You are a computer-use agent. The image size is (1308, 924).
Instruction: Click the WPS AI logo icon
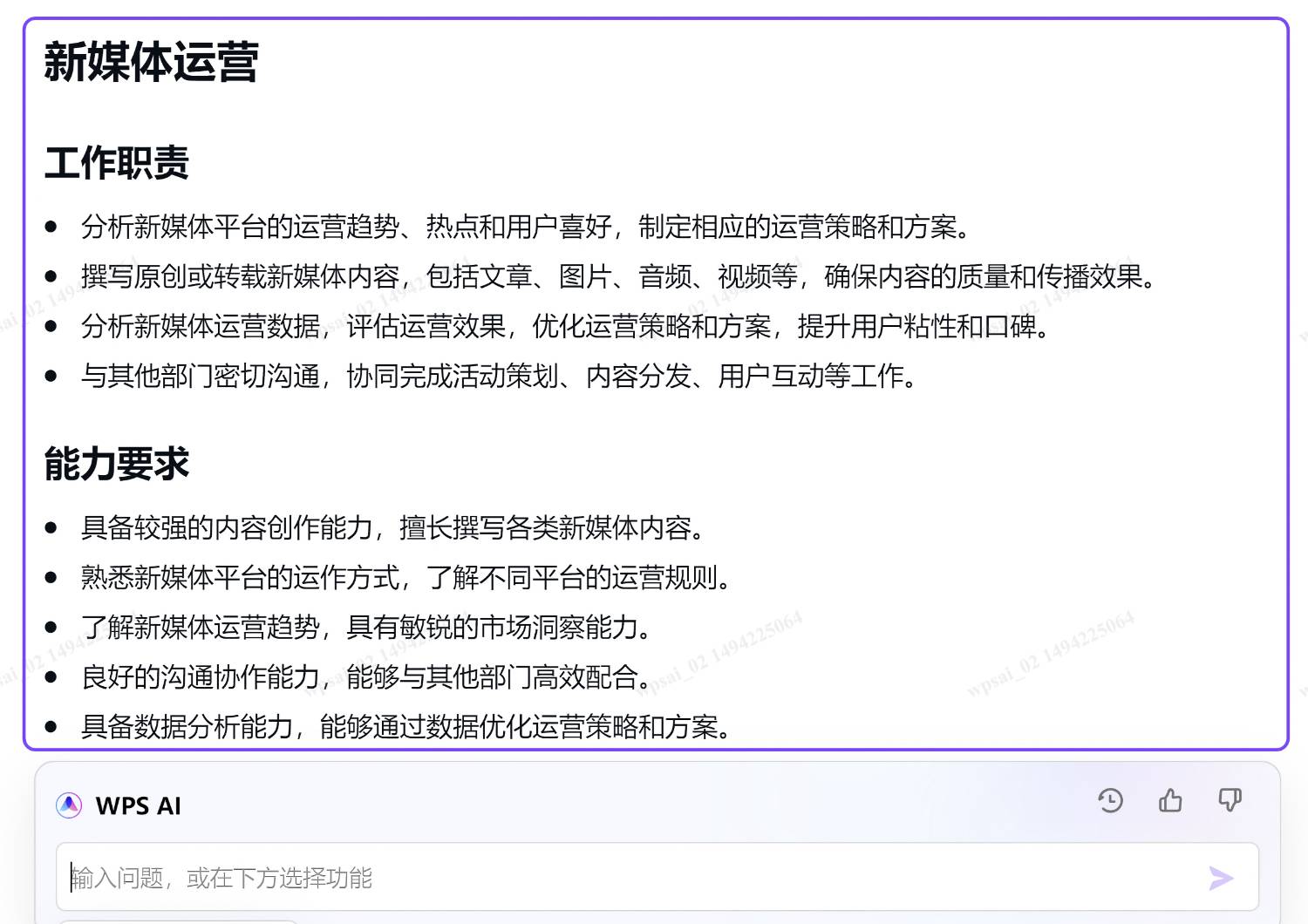[69, 805]
